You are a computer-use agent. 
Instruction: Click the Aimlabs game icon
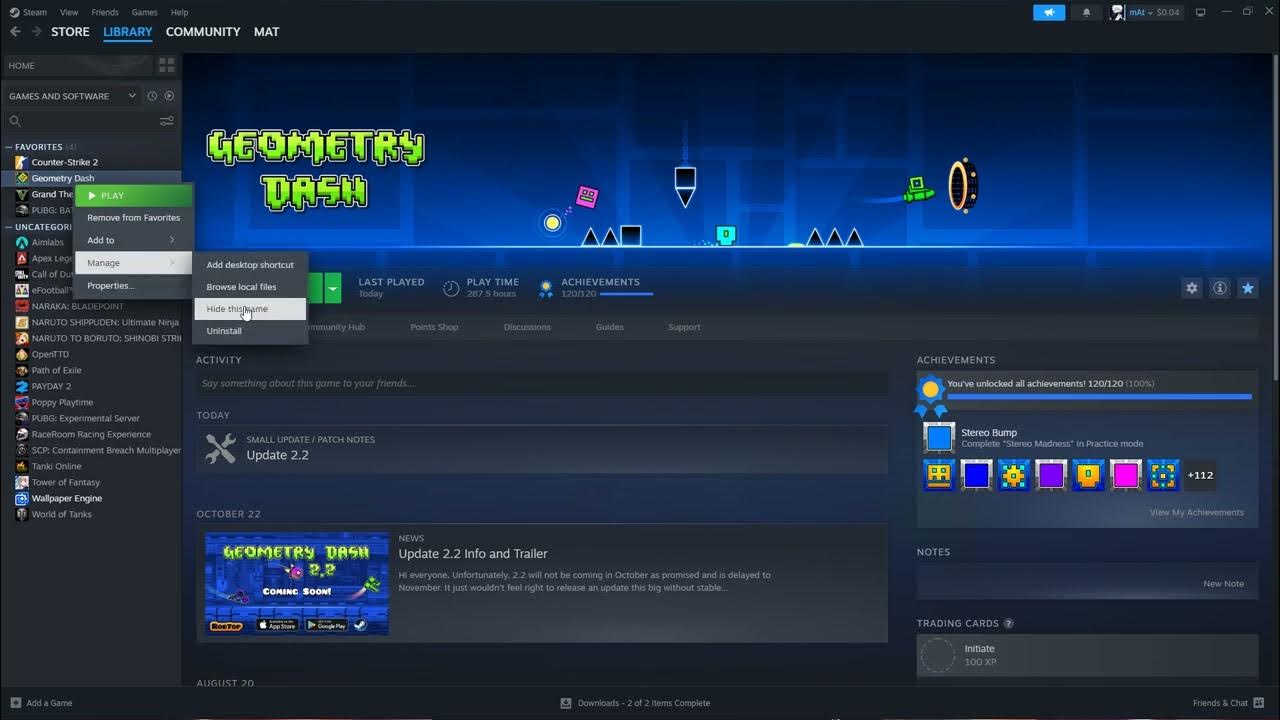point(22,242)
